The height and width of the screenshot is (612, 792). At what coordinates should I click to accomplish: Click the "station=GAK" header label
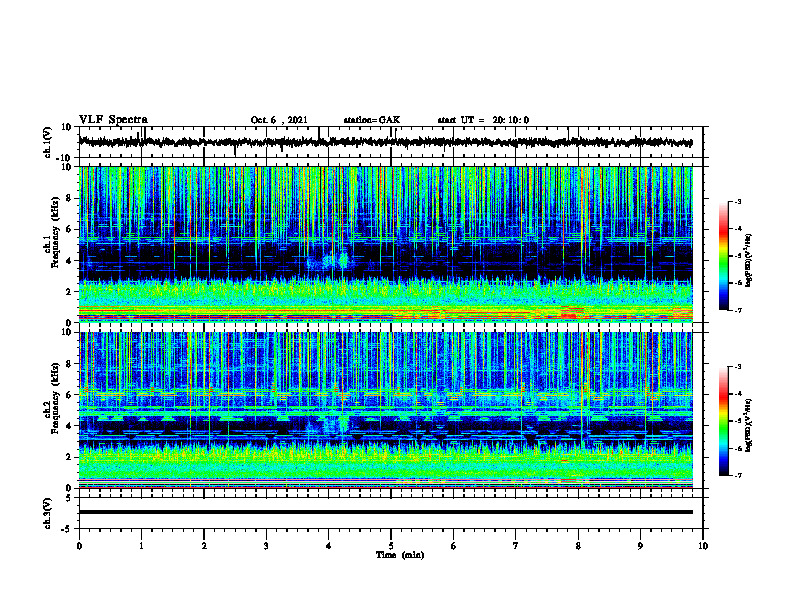tap(372, 120)
